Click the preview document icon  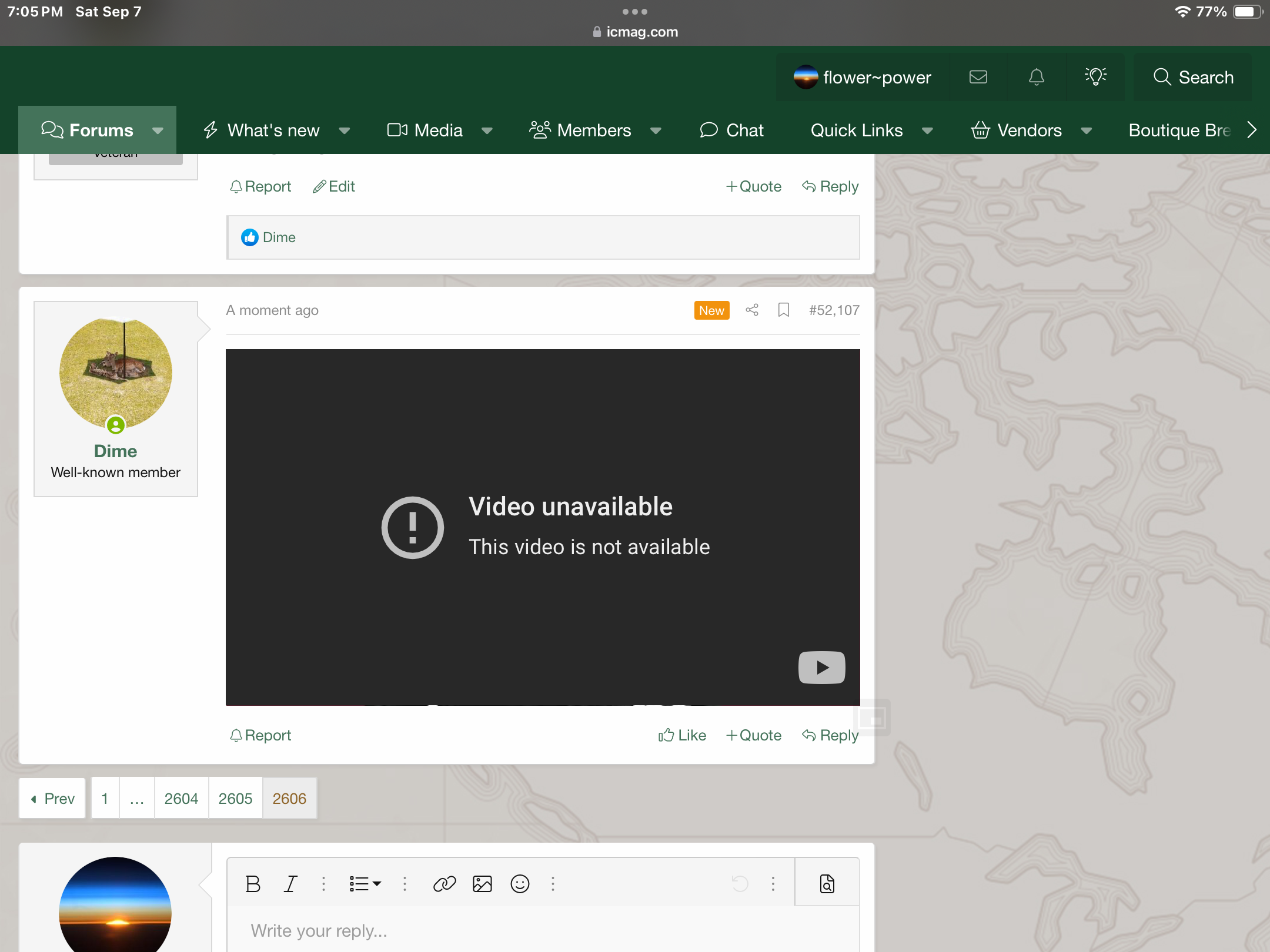point(827,883)
